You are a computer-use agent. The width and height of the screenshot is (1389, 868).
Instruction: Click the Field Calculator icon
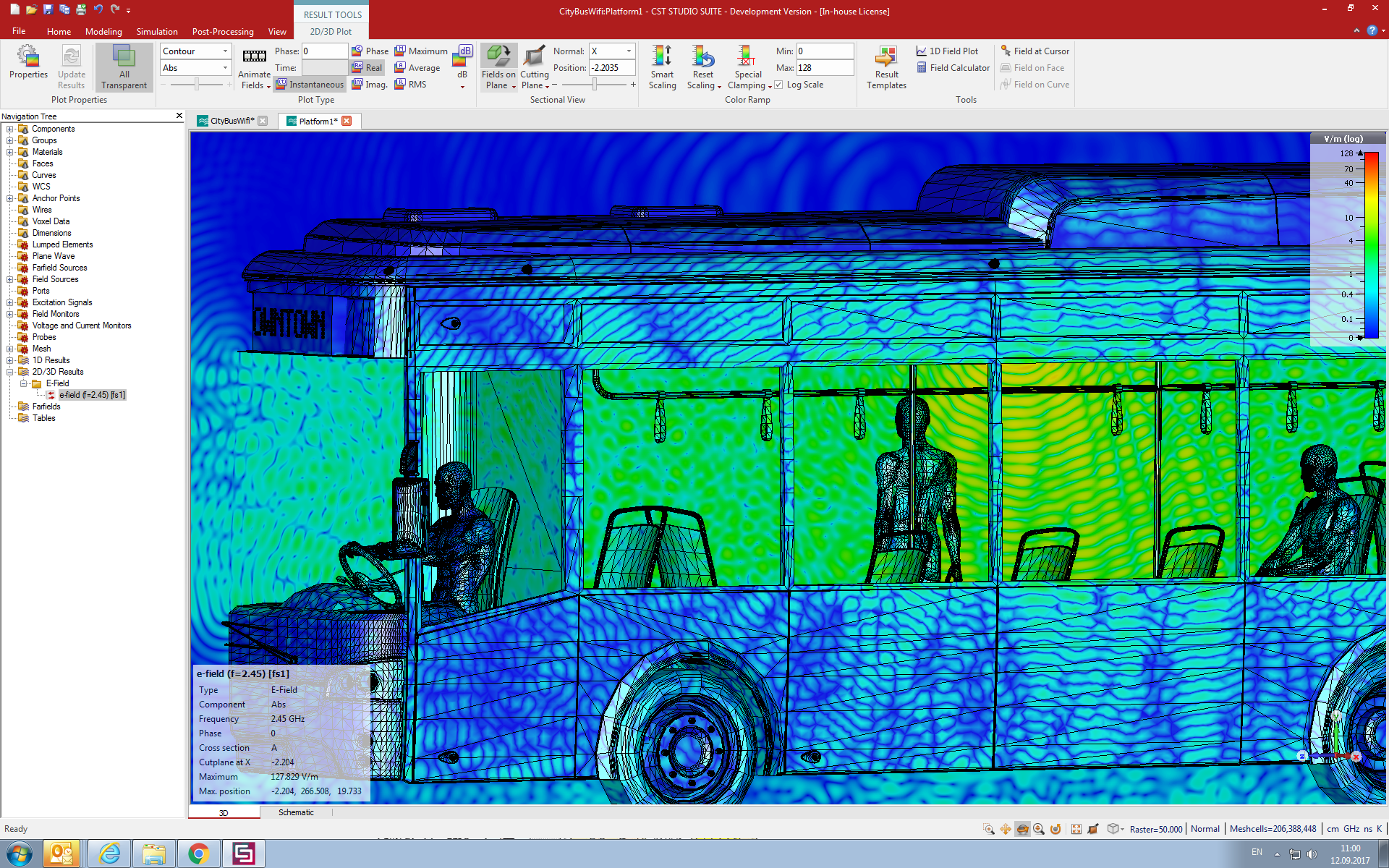[x=920, y=68]
